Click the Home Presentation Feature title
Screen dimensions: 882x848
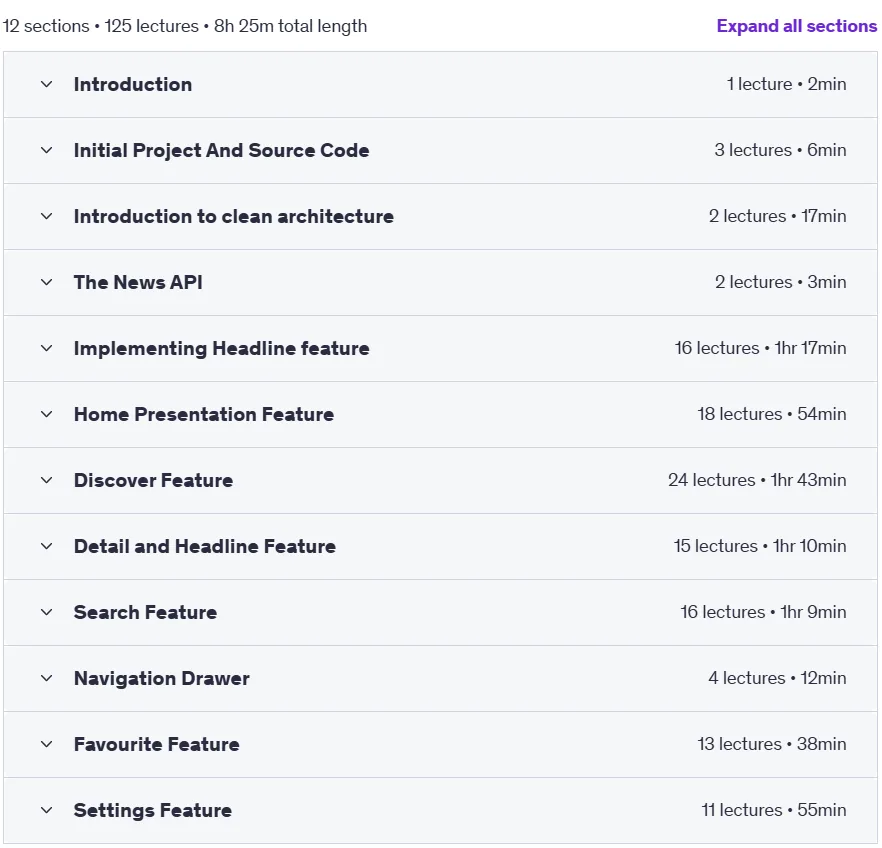point(204,414)
